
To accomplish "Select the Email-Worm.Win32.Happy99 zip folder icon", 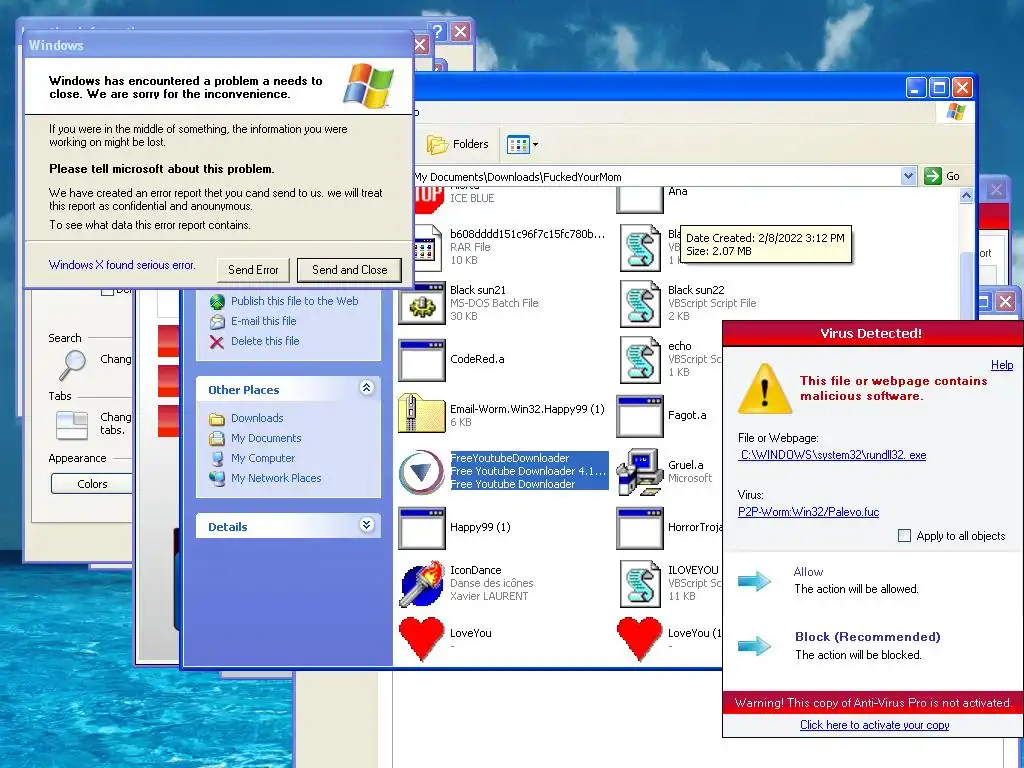I will coord(422,414).
